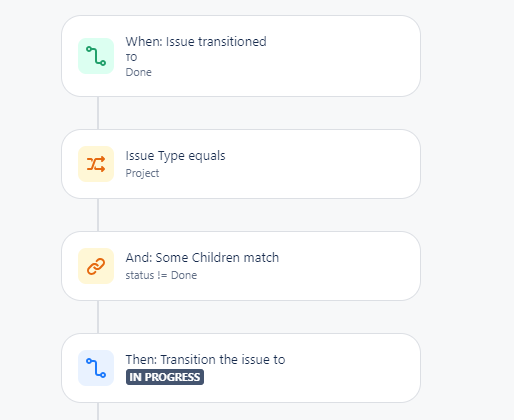Image resolution: width=514 pixels, height=420 pixels.
Task: Open the "When: Issue transitioned" trigger title
Action: tap(196, 42)
